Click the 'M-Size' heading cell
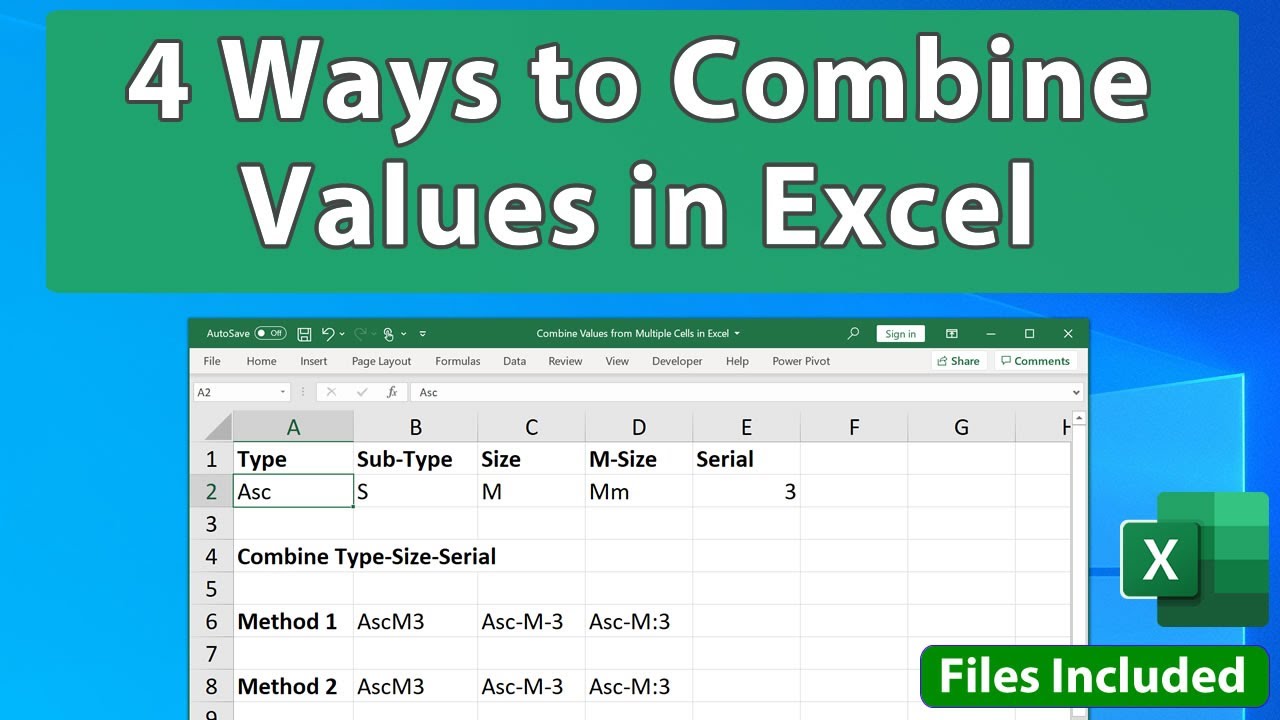This screenshot has width=1280, height=720. pyautogui.click(x=639, y=459)
